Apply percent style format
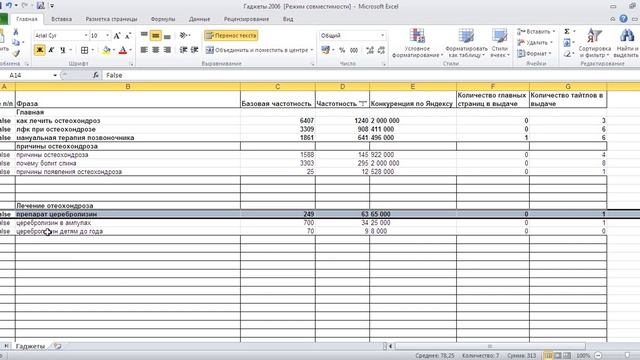The height and width of the screenshot is (360, 640). click(x=342, y=50)
